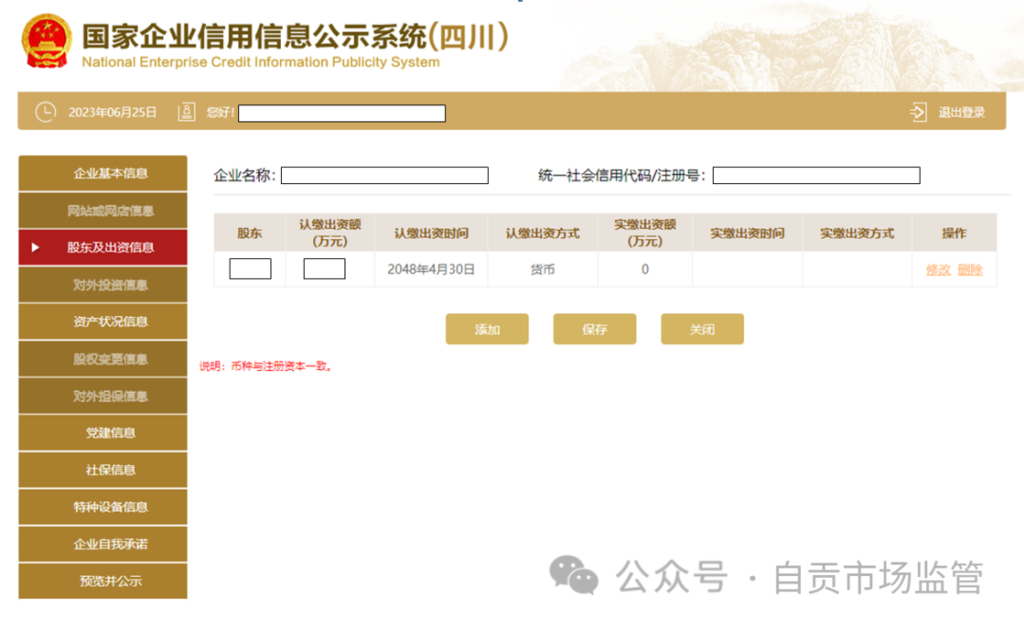This screenshot has width=1024, height=631.
Task: Click the clock icon beside the date
Action: (46, 112)
